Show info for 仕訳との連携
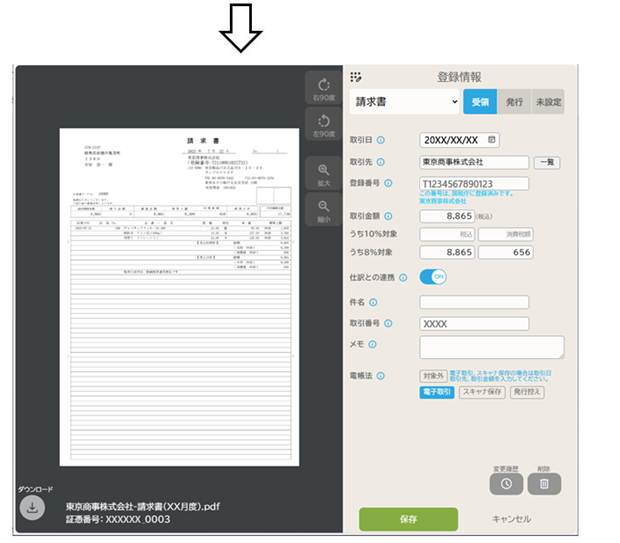 [x=403, y=278]
